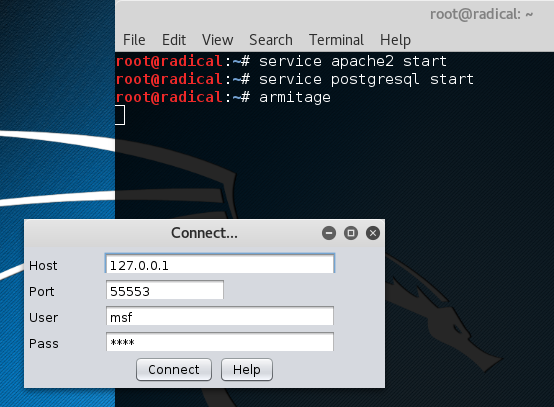
Task: Click the Host label
Action: pos(43,265)
